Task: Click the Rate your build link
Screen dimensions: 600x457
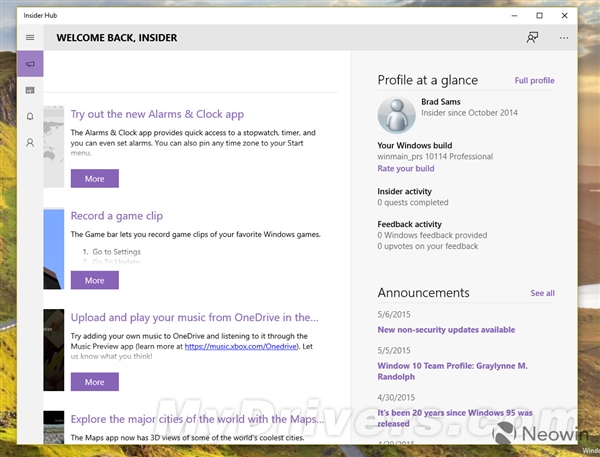Action: point(406,168)
